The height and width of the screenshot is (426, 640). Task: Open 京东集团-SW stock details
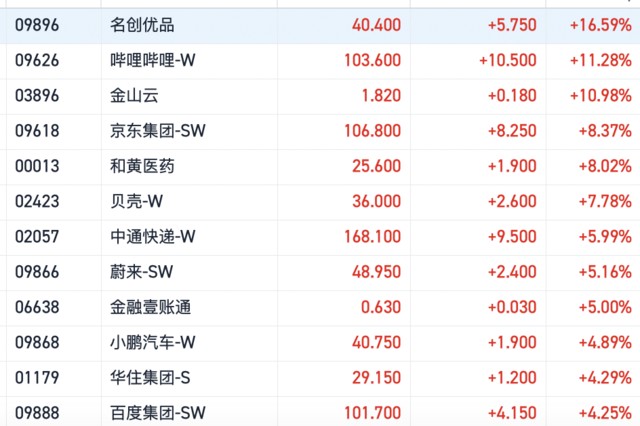158,131
